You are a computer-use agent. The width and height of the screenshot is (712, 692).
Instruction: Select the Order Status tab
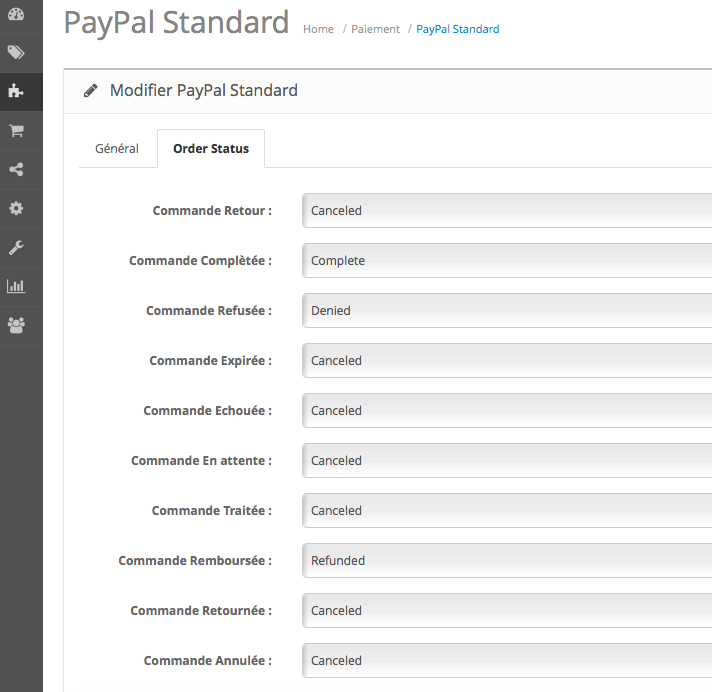(211, 148)
